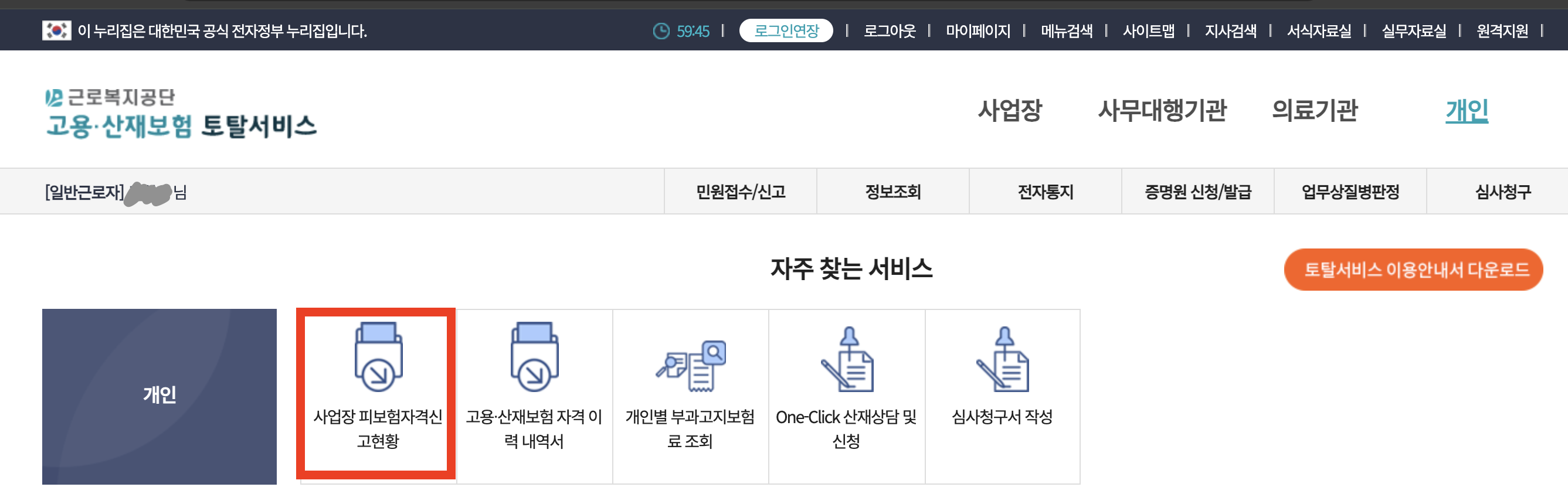Open 실무자료실

[x=1413, y=31]
